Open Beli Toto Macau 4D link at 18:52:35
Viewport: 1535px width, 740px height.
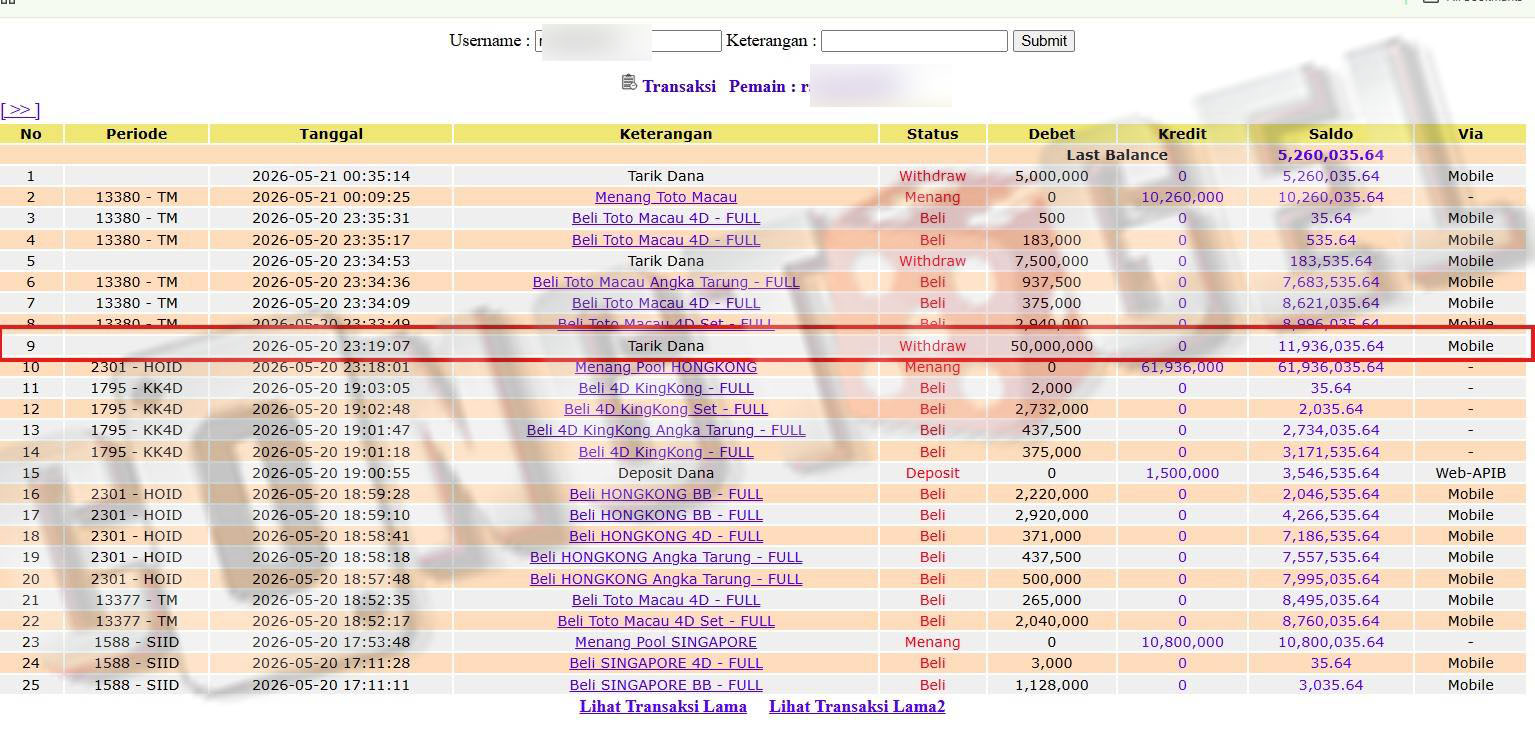click(x=666, y=600)
